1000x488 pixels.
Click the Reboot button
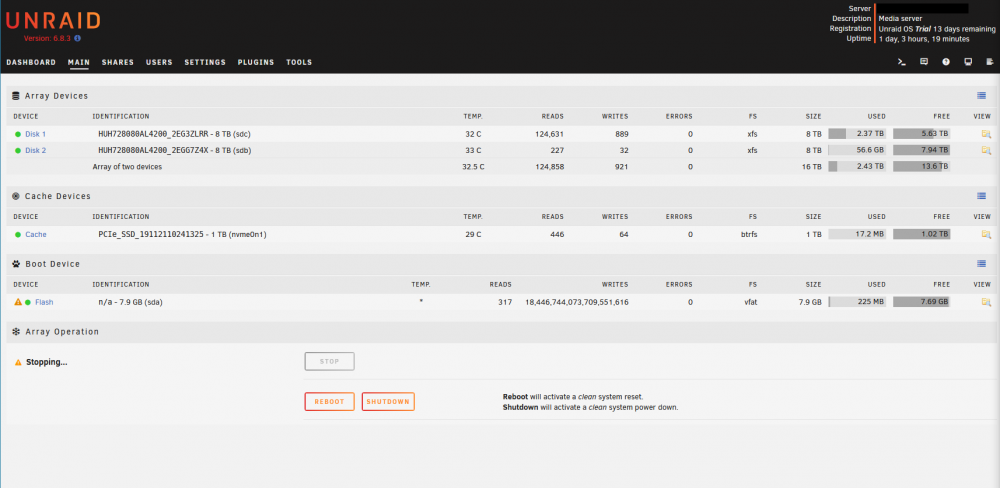click(x=330, y=402)
